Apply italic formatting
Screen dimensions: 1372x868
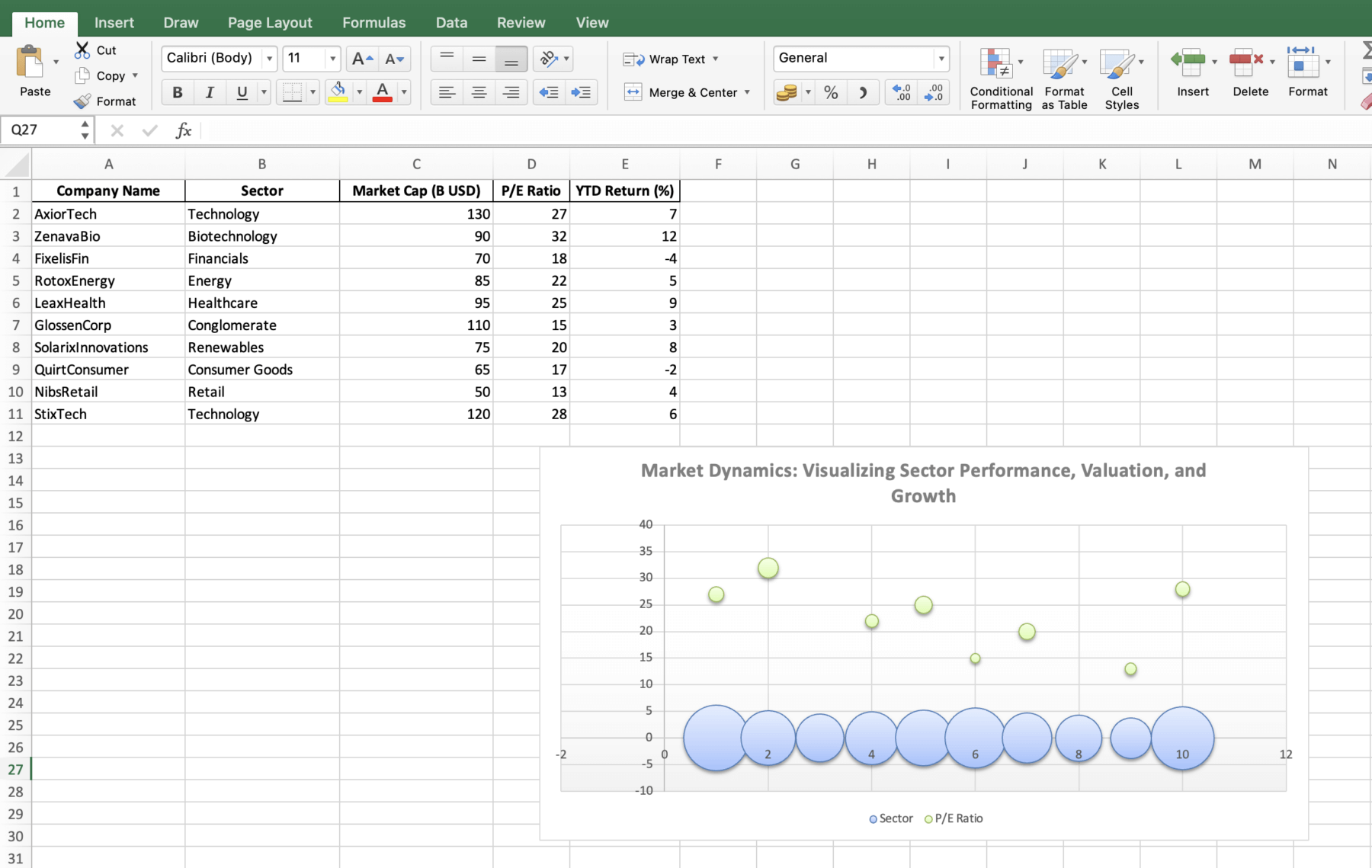coord(209,92)
